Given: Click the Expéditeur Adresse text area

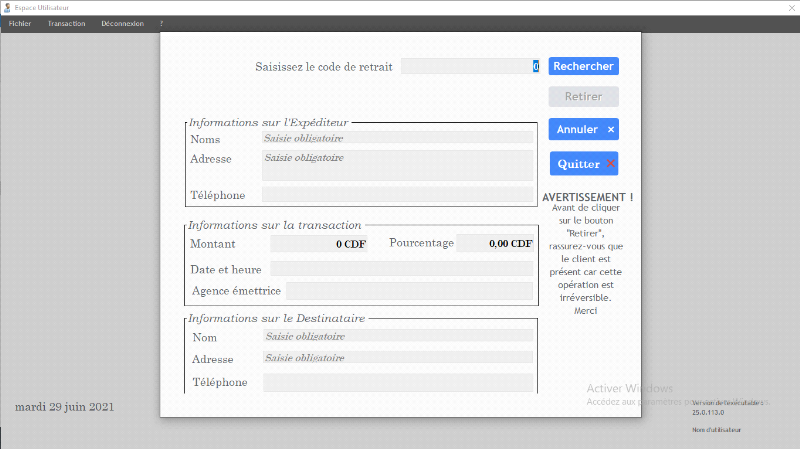Looking at the screenshot, I should pyautogui.click(x=397, y=165).
